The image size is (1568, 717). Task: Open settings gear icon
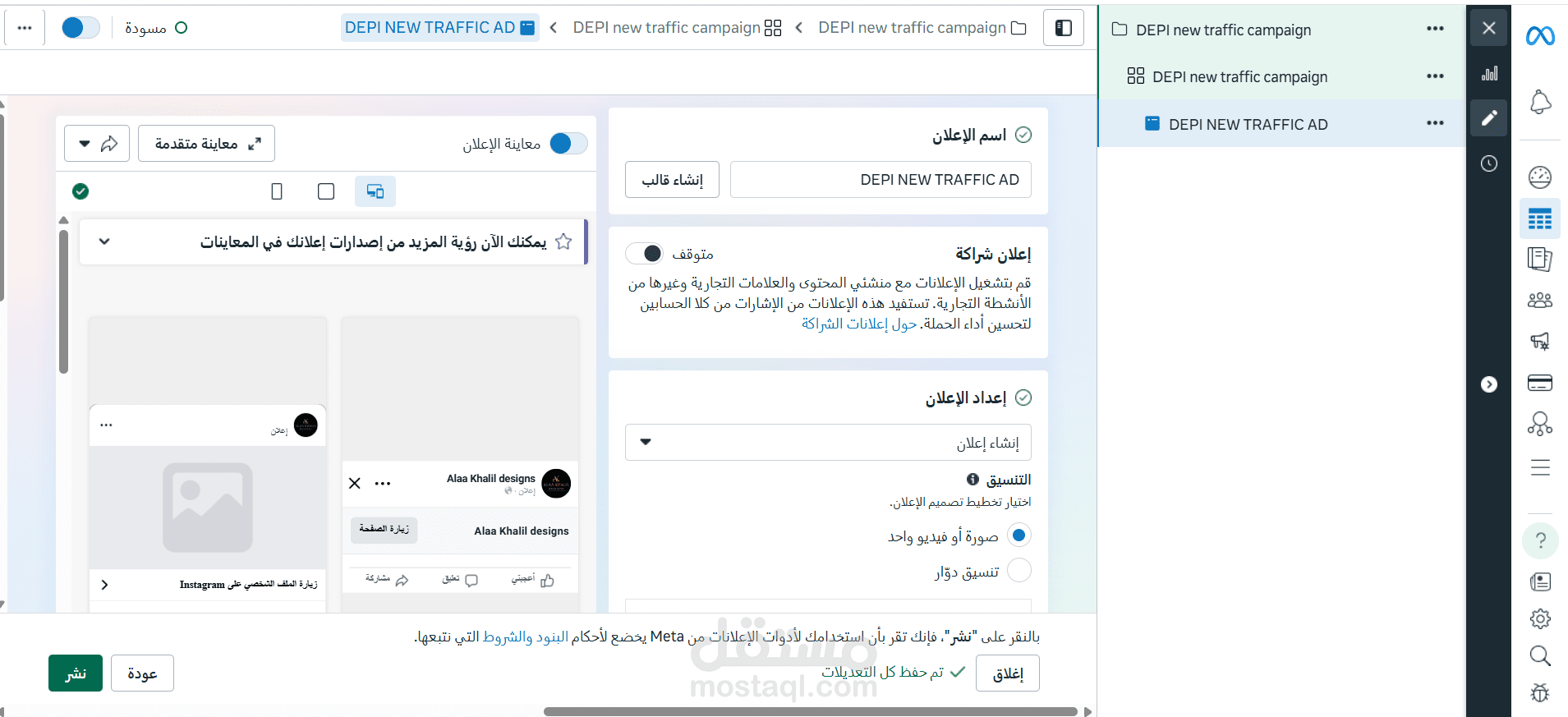click(x=1540, y=618)
